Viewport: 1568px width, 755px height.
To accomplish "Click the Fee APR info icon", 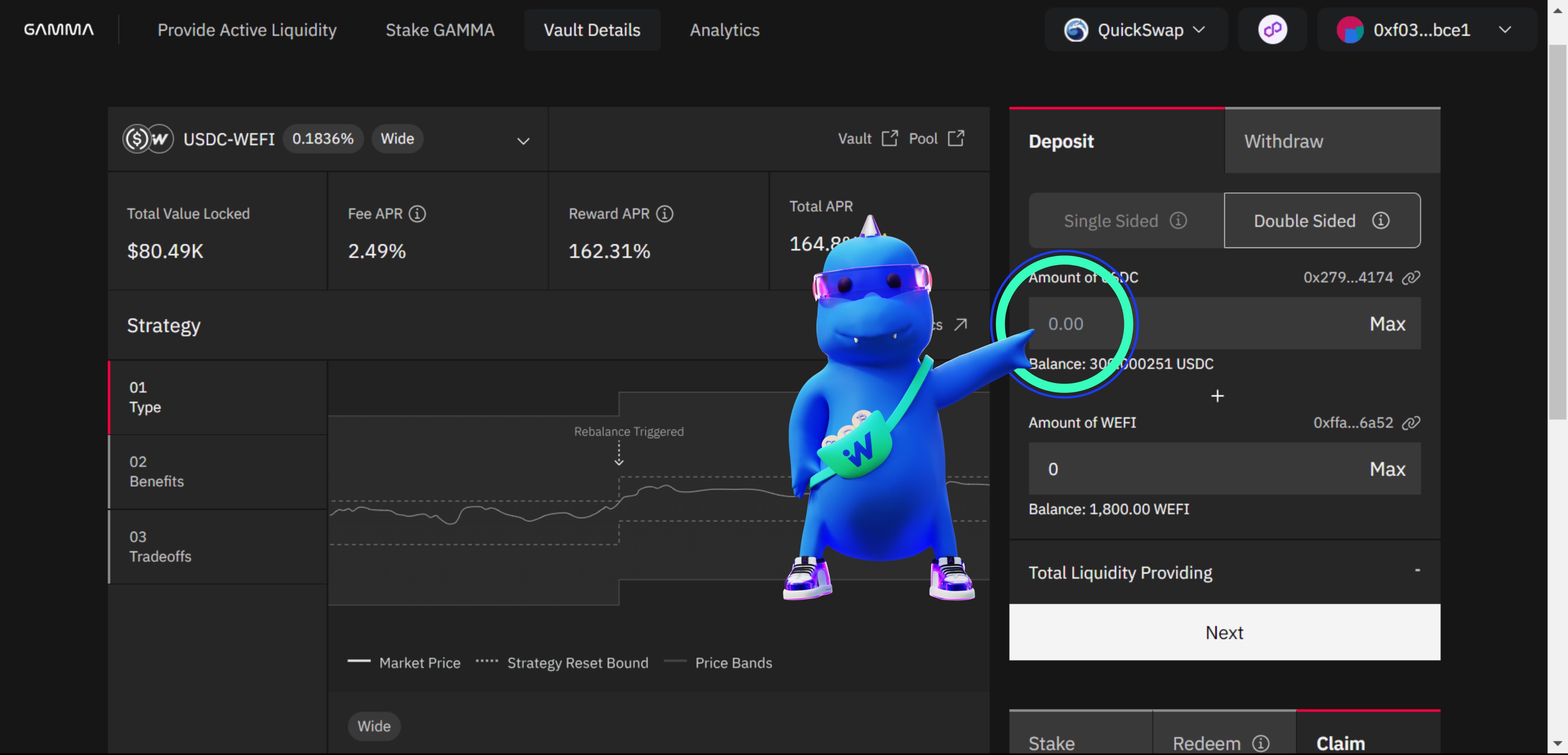I will [417, 214].
